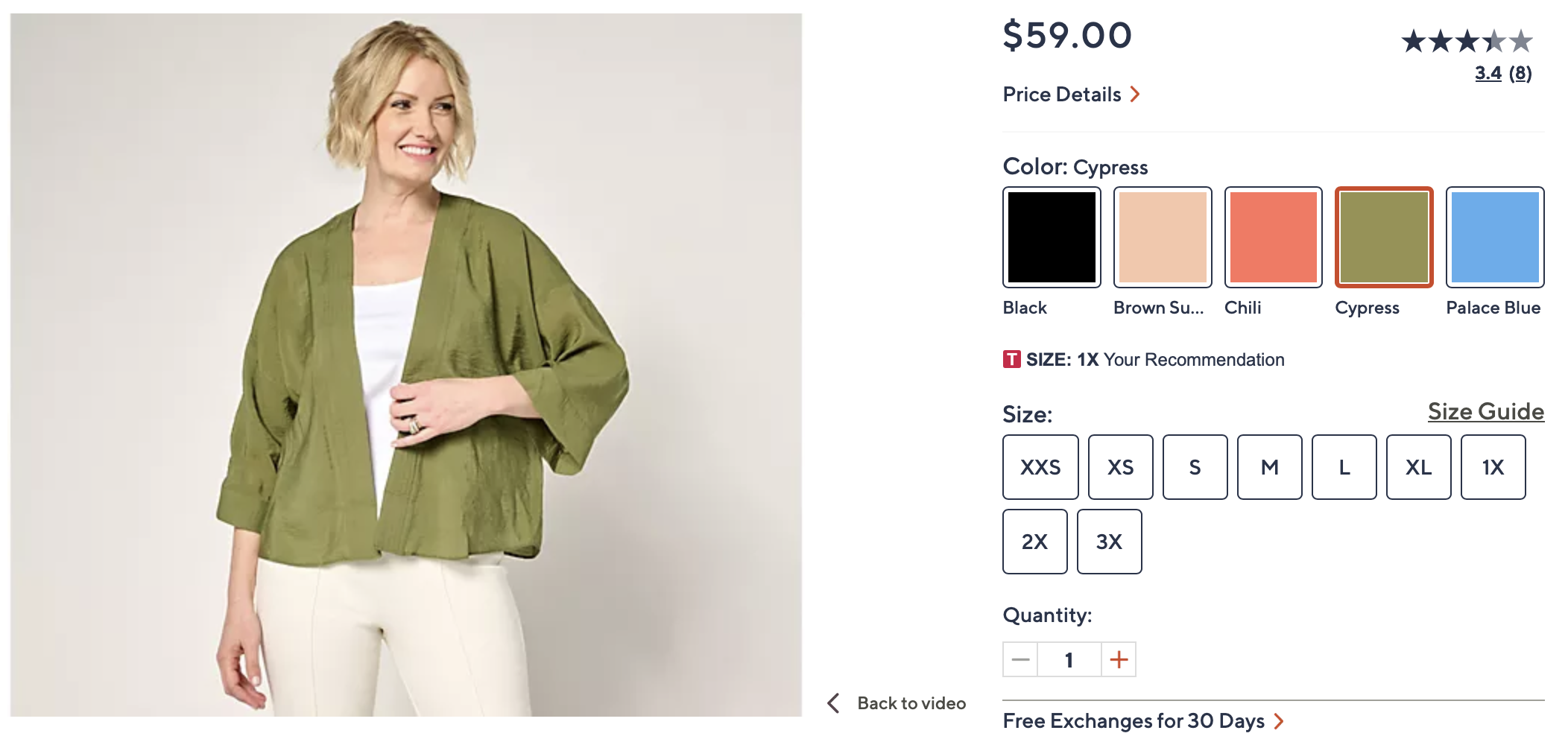Image resolution: width=1568 pixels, height=742 pixels.
Task: Pick the 1X size option
Action: pos(1493,467)
